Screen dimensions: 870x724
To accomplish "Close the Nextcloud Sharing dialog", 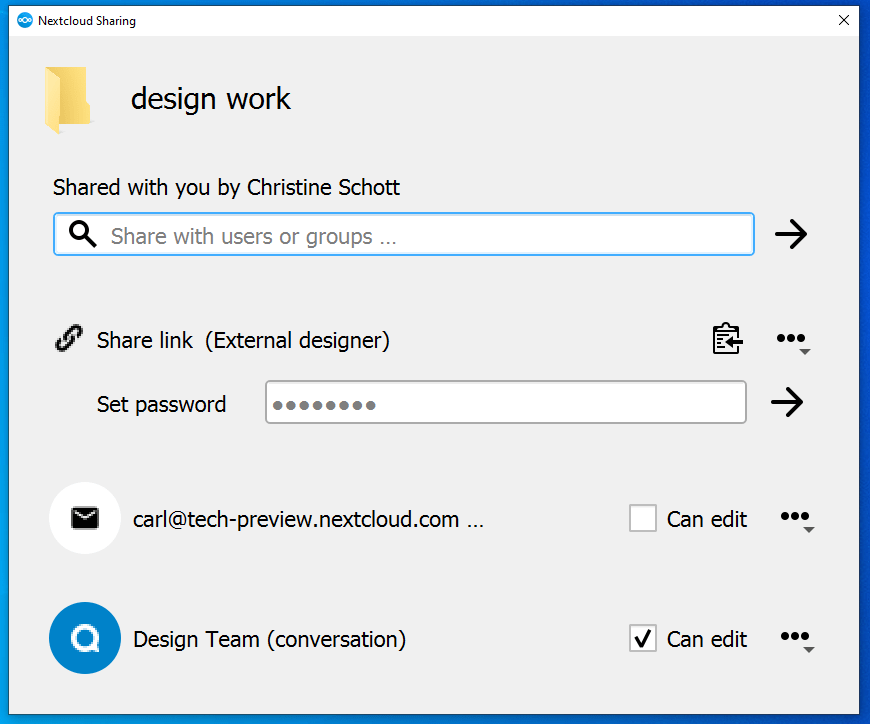I will pyautogui.click(x=844, y=21).
